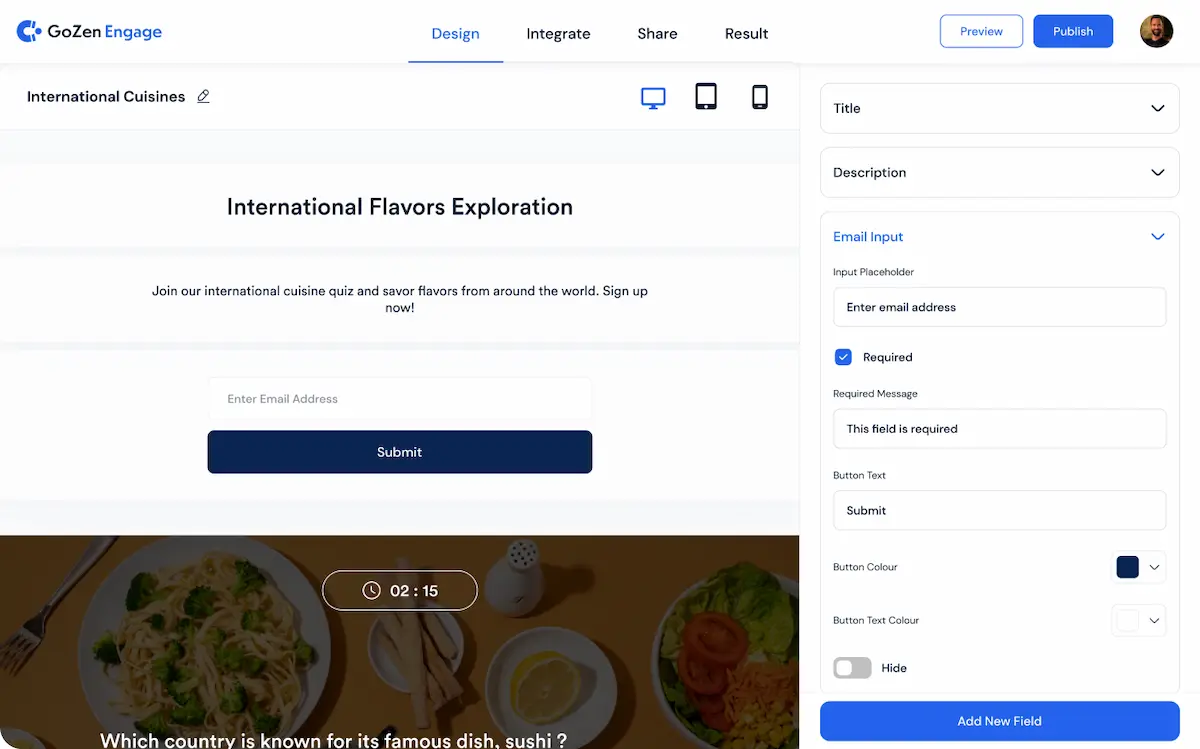The image size is (1200, 749).
Task: Click the Required Message text field
Action: pos(999,429)
